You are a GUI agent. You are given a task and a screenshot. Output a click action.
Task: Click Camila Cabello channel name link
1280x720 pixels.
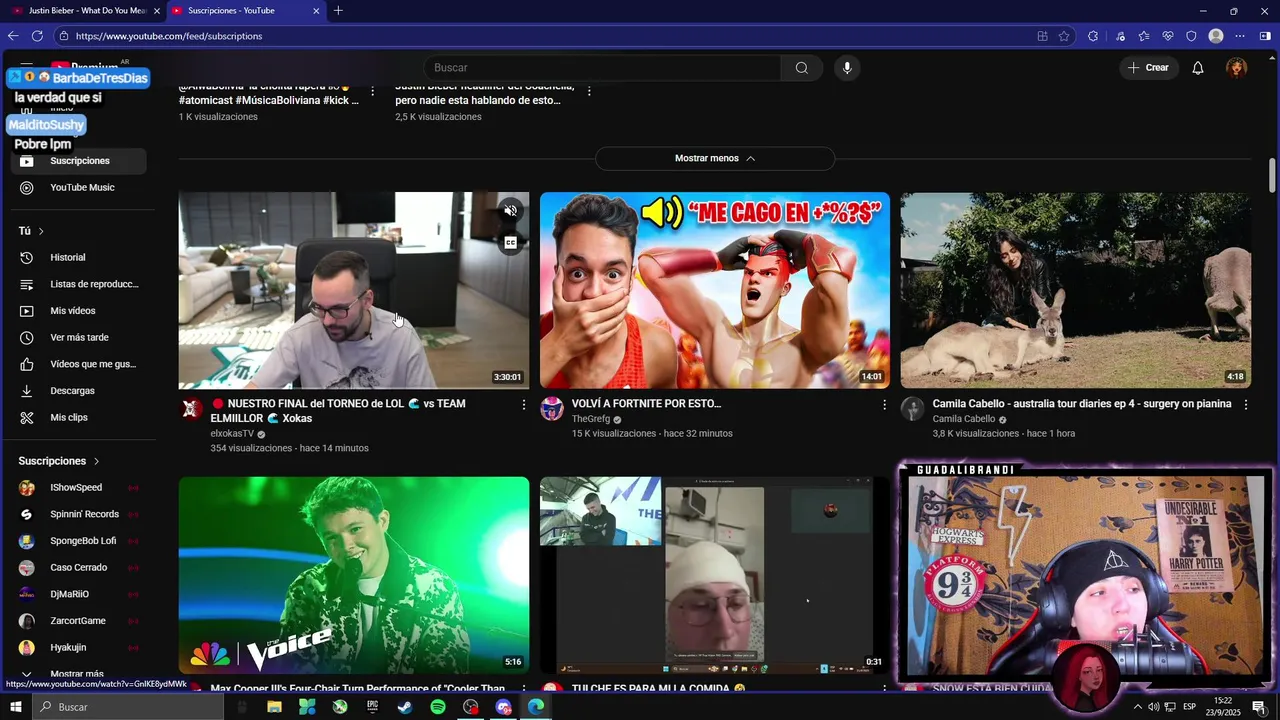pos(964,419)
